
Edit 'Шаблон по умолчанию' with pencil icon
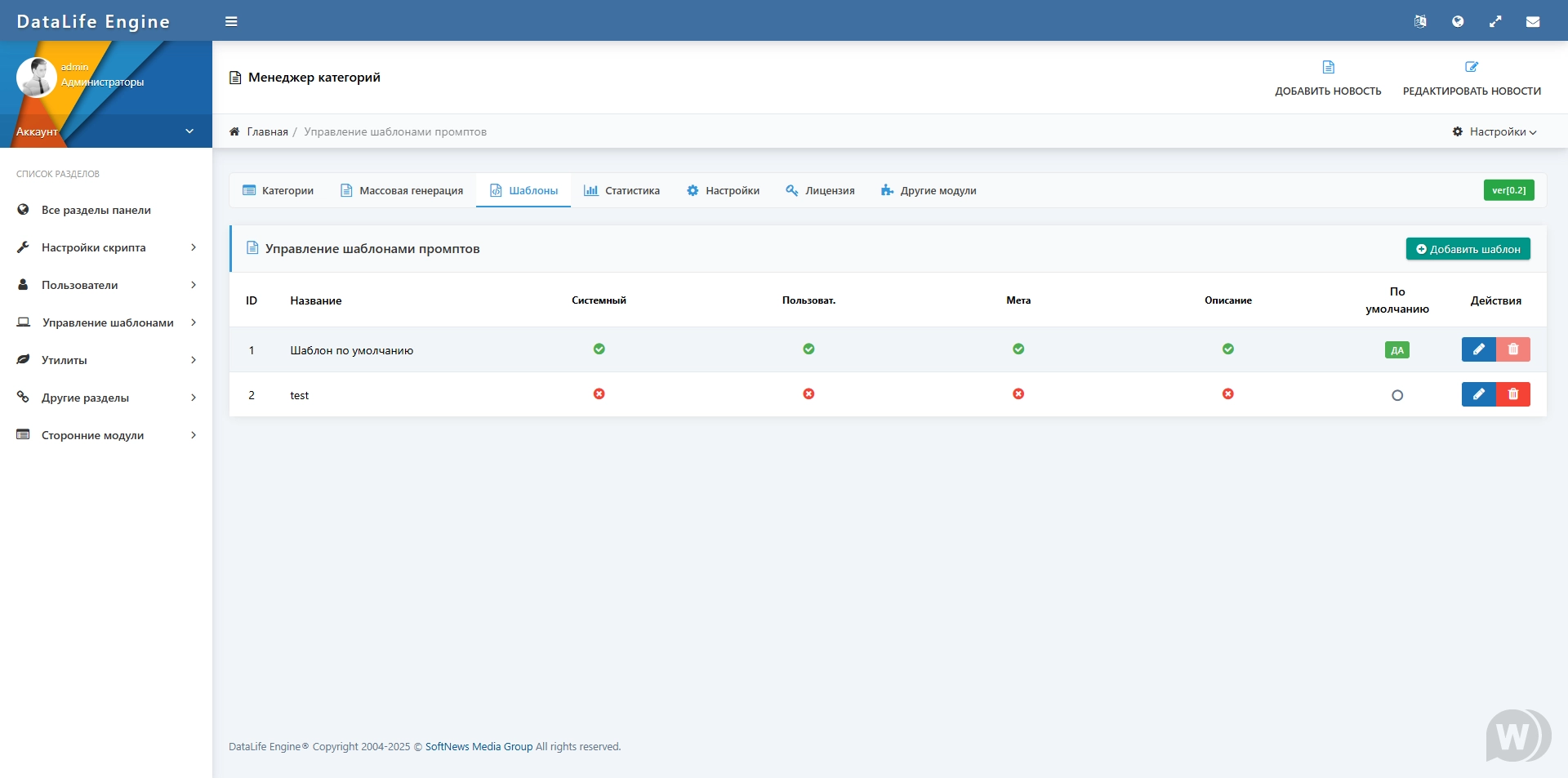click(x=1478, y=349)
